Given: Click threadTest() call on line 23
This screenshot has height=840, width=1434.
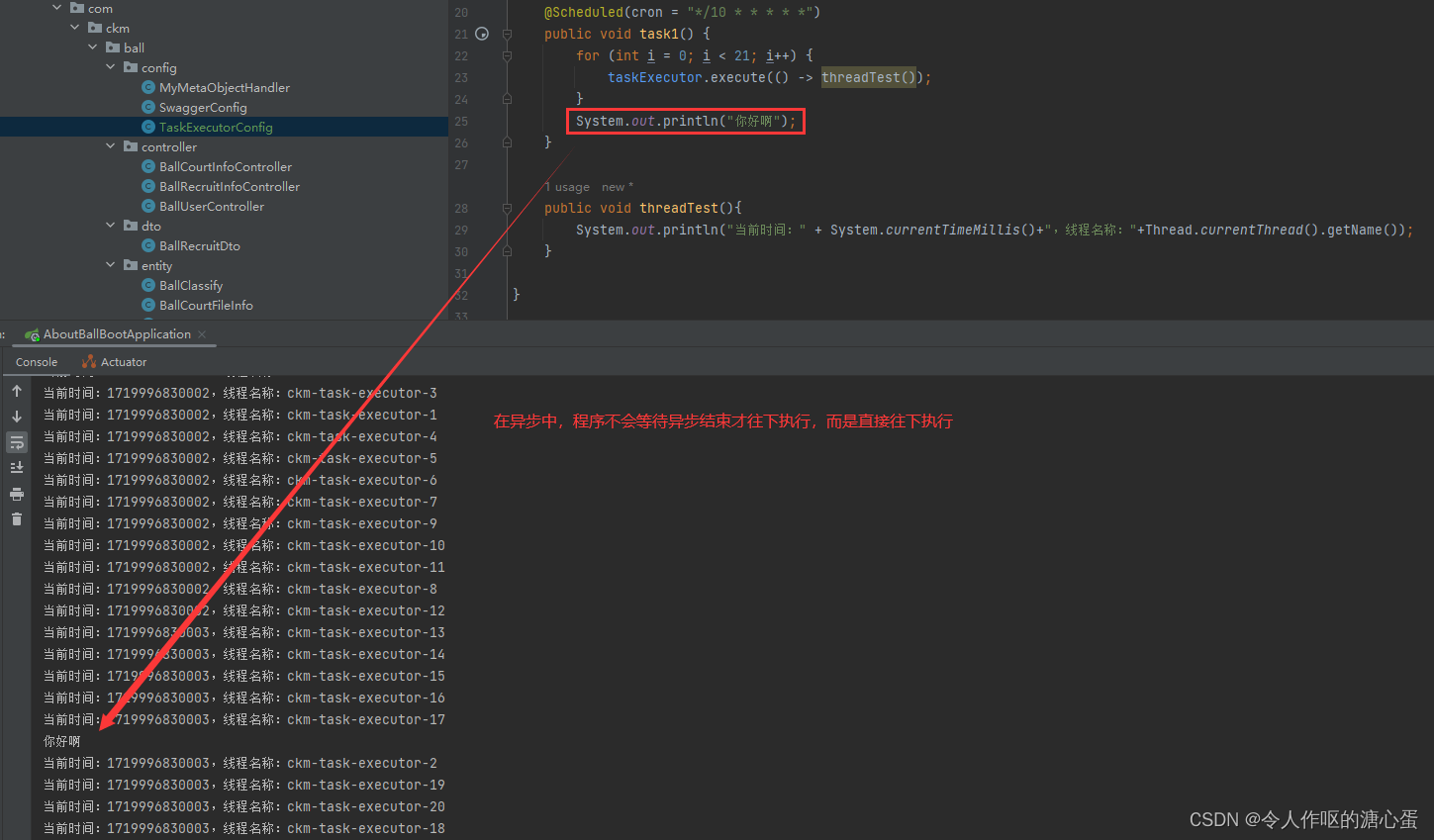Looking at the screenshot, I should click(x=871, y=77).
